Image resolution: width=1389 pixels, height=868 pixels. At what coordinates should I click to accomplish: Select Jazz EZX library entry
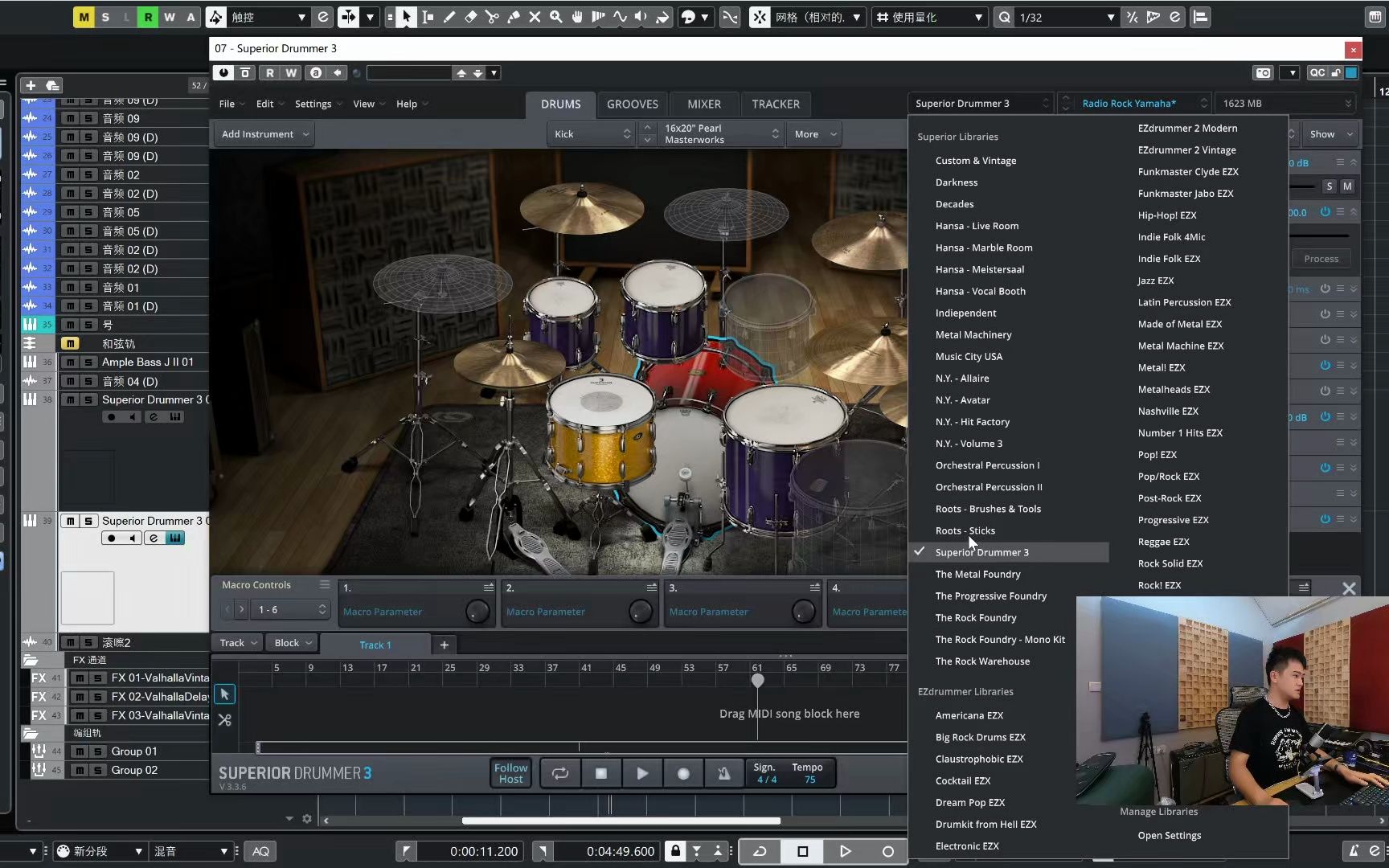click(1156, 280)
